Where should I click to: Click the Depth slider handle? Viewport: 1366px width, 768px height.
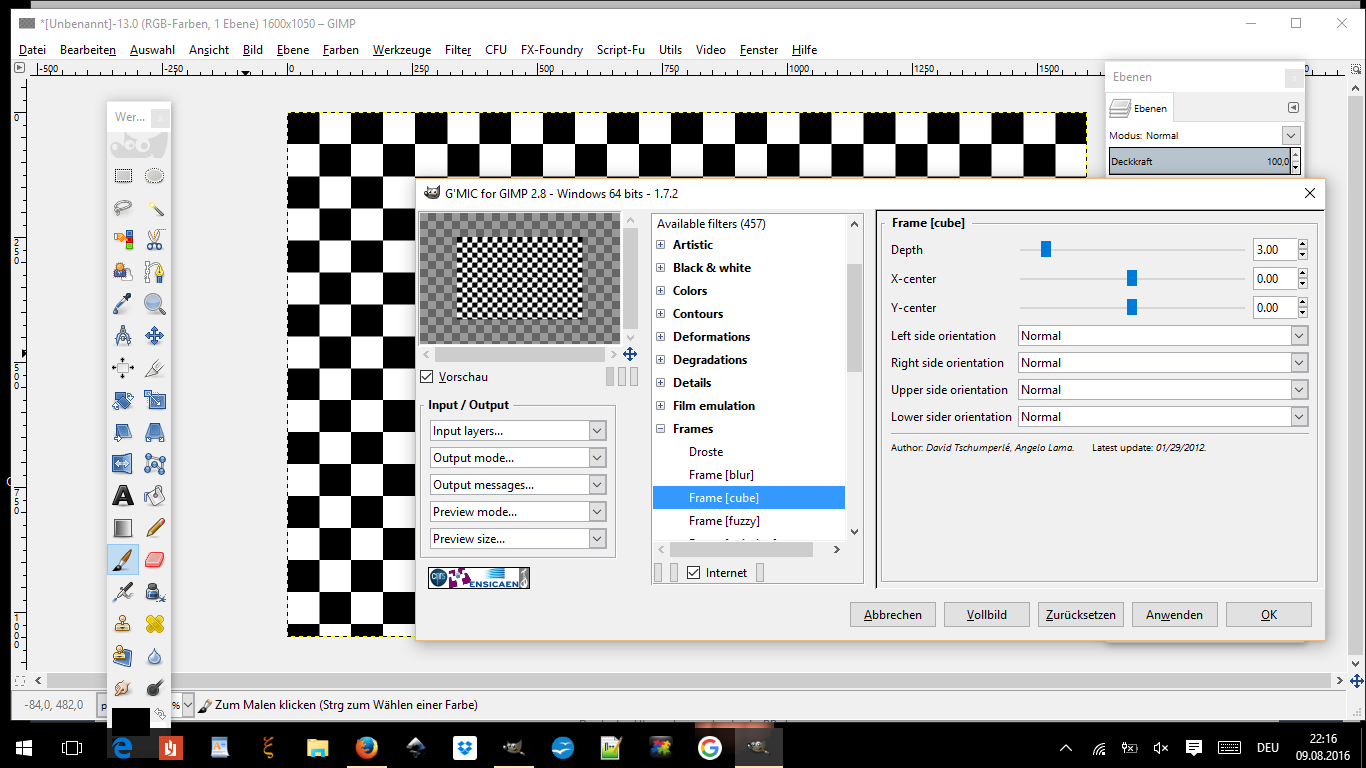pos(1046,250)
